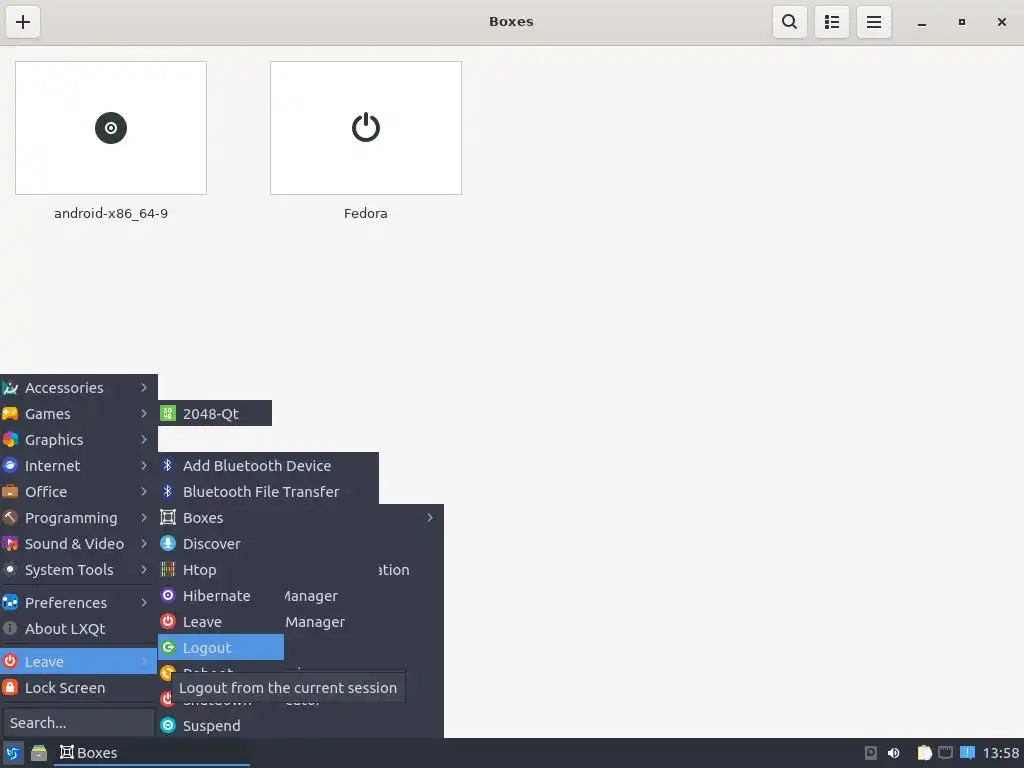Click the Games gamepad icon
The image size is (1024, 768).
10,413
